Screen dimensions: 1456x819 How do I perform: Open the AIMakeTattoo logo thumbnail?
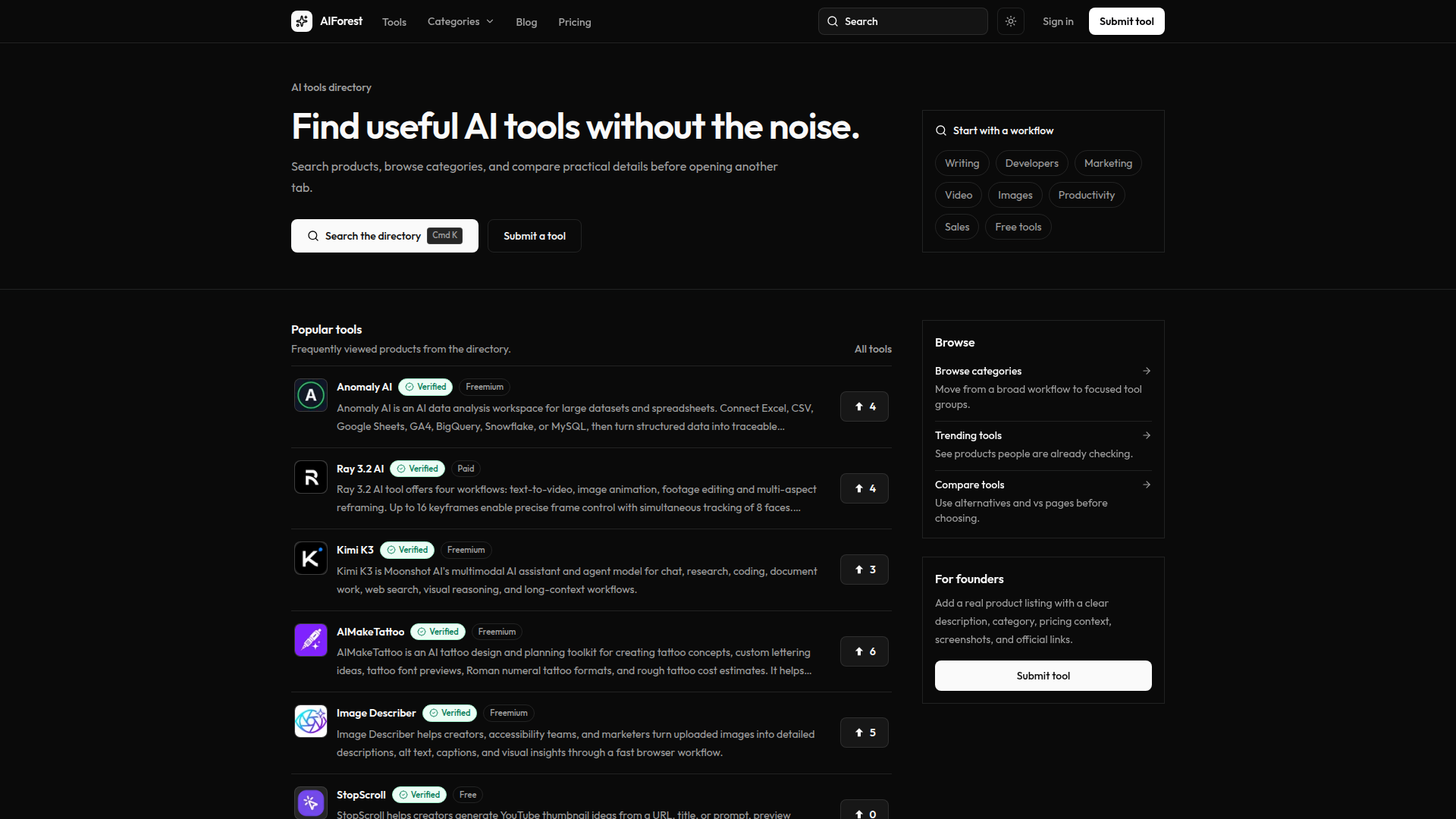pos(311,640)
